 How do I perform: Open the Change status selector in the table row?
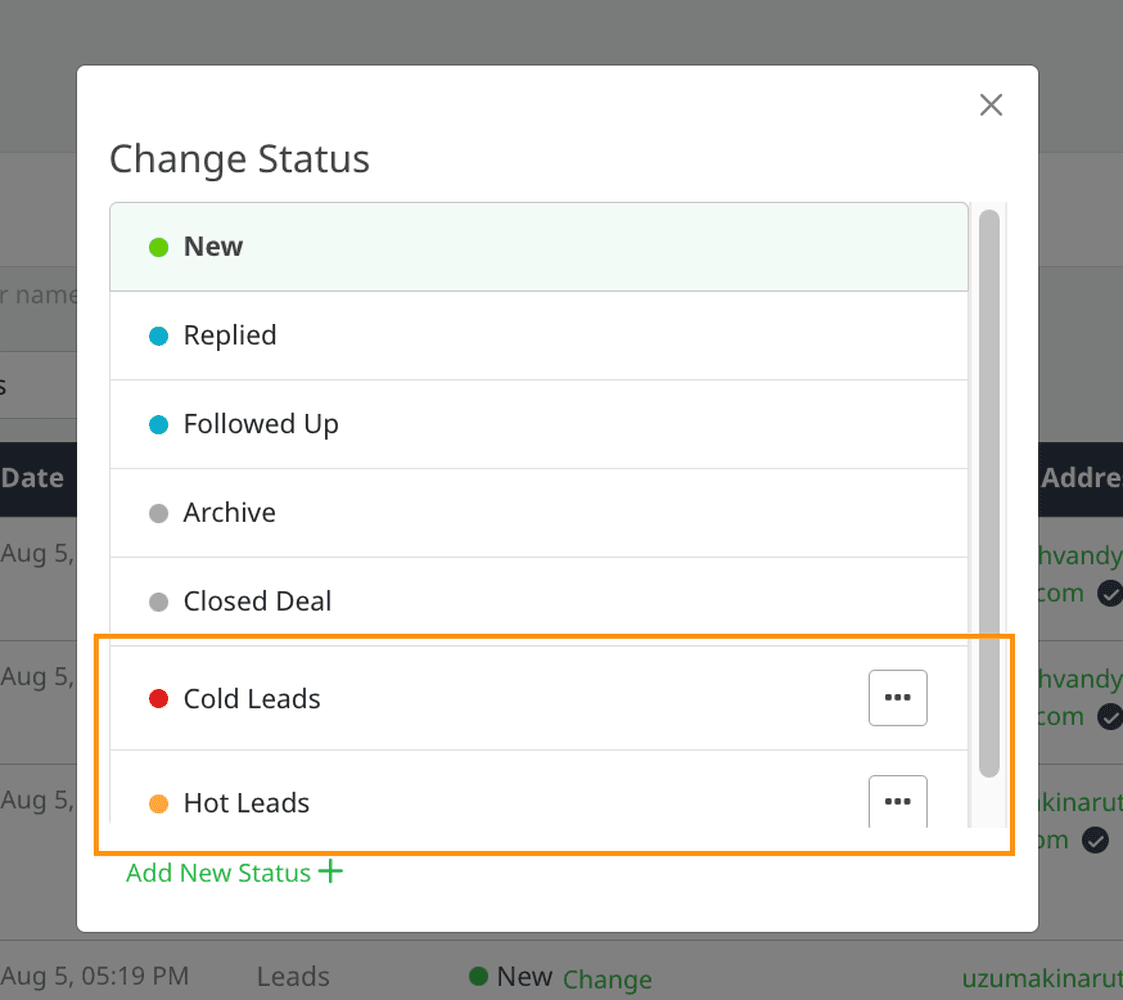[607, 978]
